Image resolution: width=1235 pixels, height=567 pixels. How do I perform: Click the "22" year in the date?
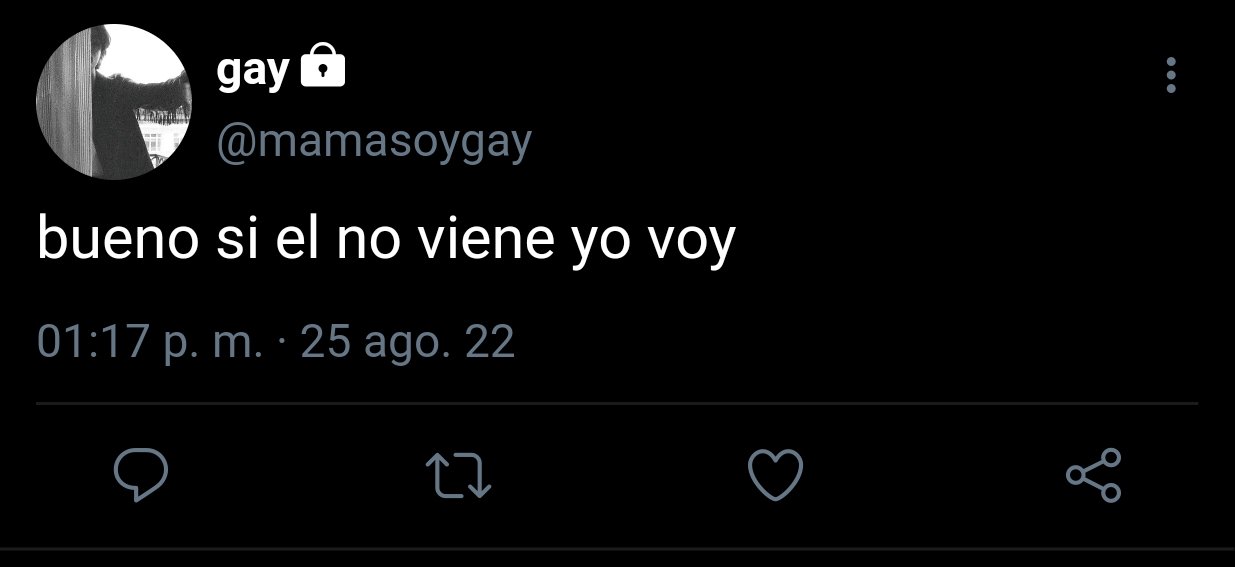click(491, 343)
